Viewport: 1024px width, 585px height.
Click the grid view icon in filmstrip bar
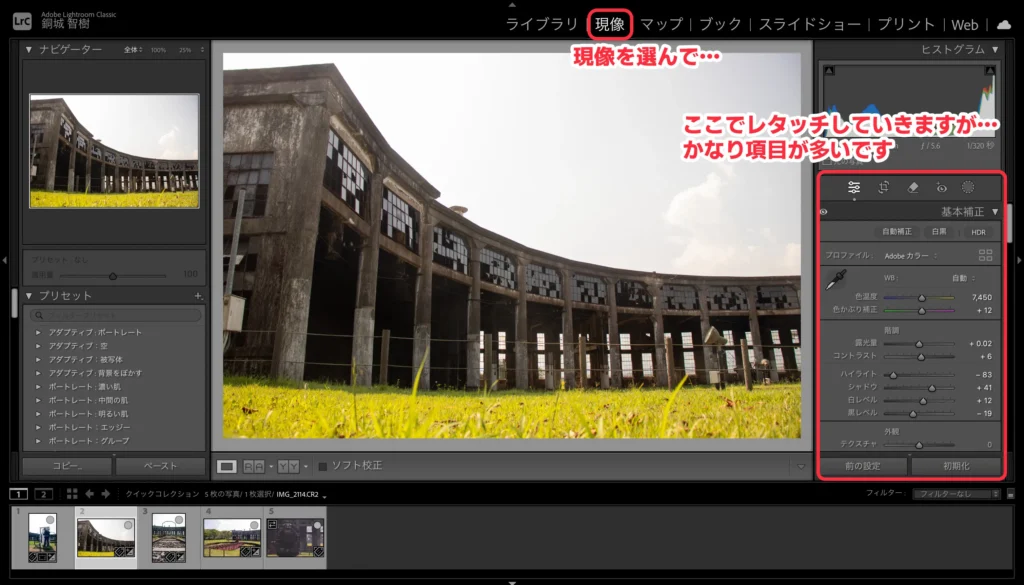pyautogui.click(x=72, y=493)
